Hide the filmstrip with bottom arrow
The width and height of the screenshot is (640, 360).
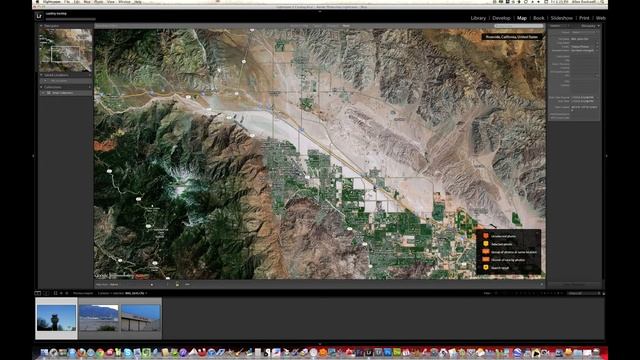coord(320,344)
